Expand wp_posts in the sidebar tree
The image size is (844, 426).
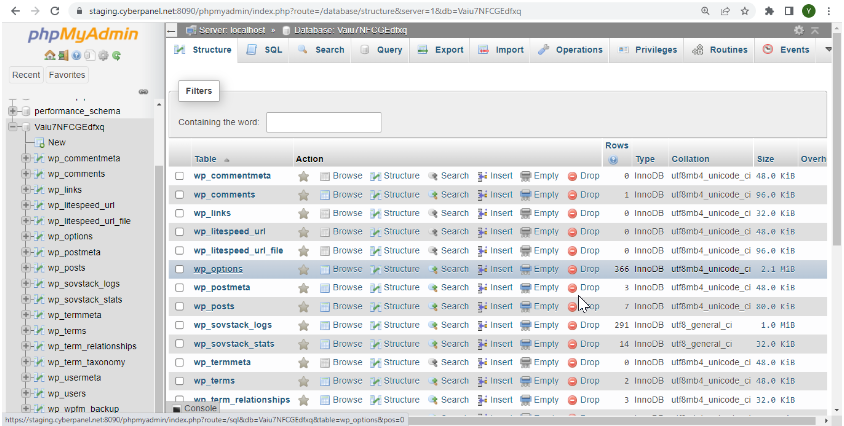pos(25,268)
